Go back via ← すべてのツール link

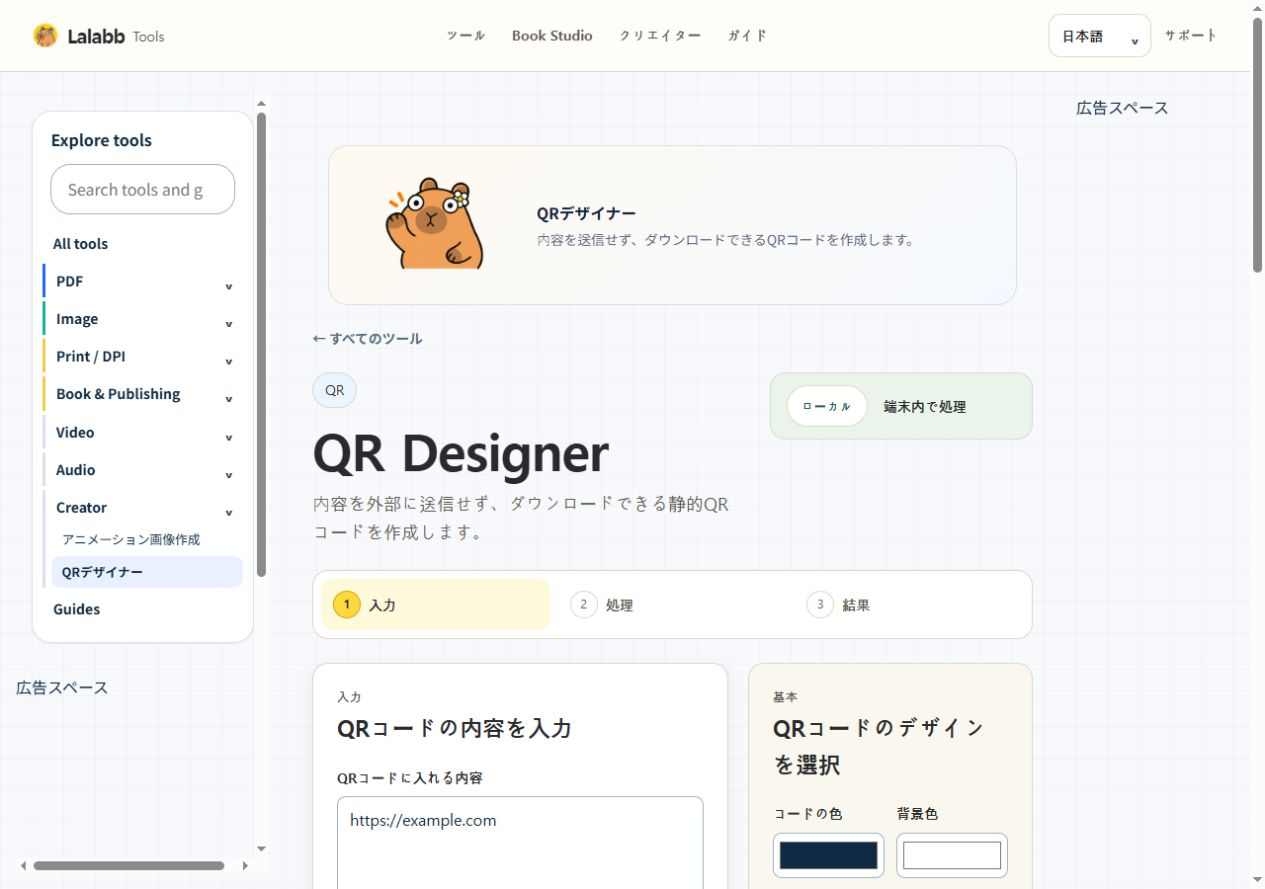[x=367, y=339]
